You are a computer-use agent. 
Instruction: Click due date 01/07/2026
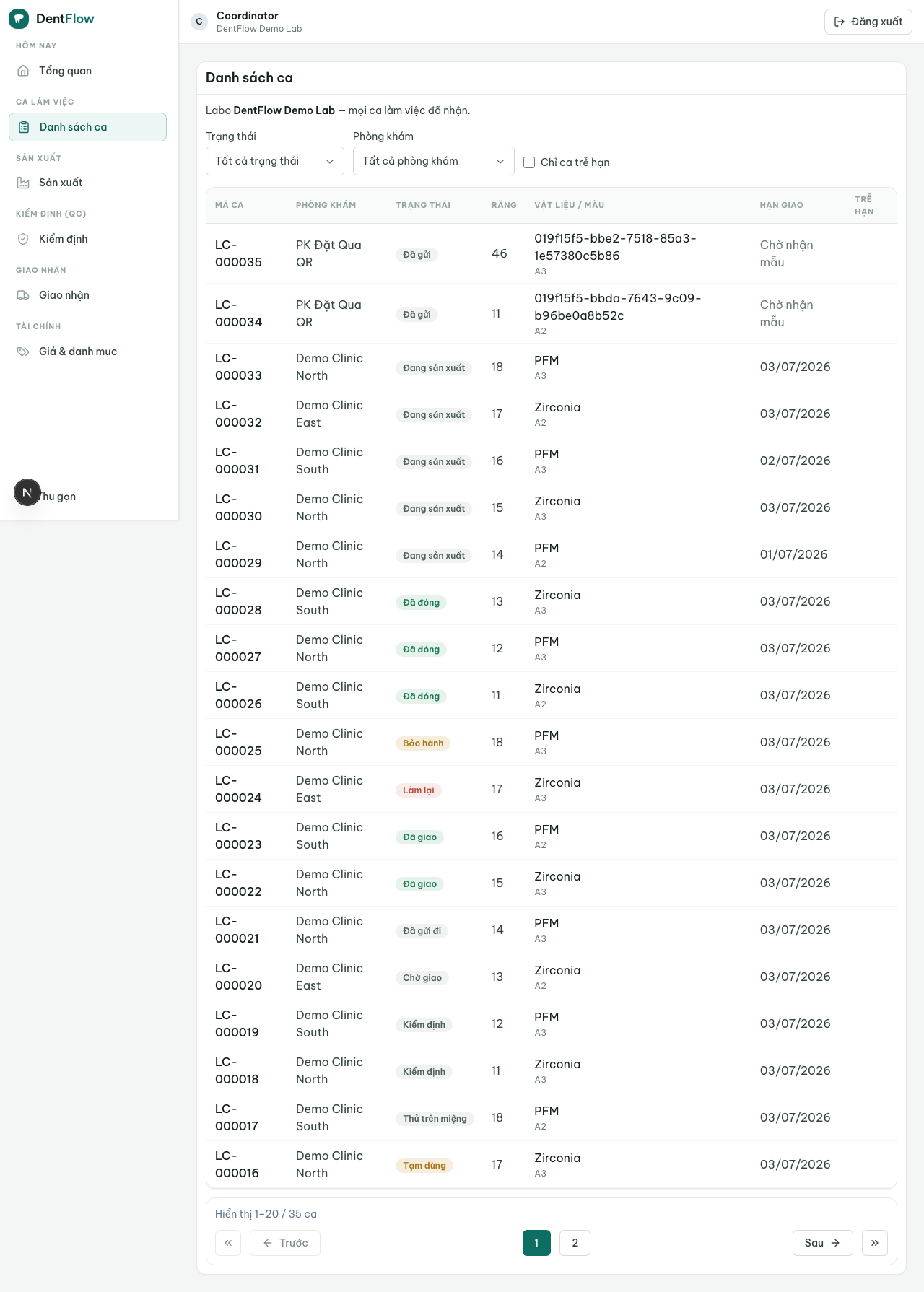point(794,554)
